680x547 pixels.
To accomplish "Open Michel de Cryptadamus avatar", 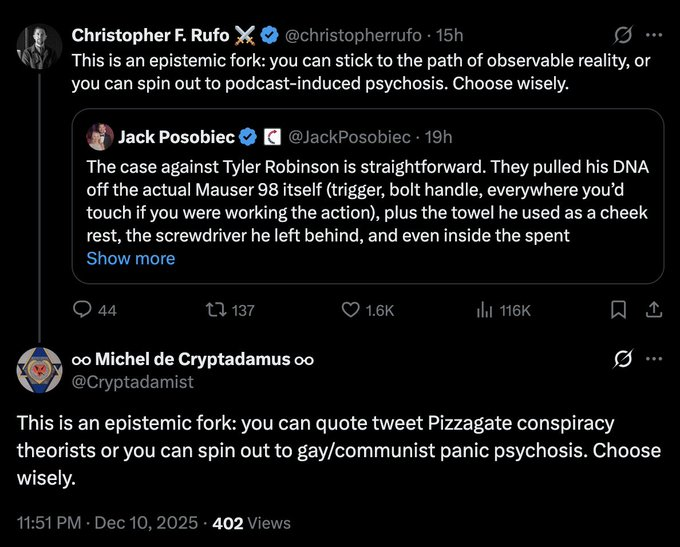I will [x=40, y=370].
